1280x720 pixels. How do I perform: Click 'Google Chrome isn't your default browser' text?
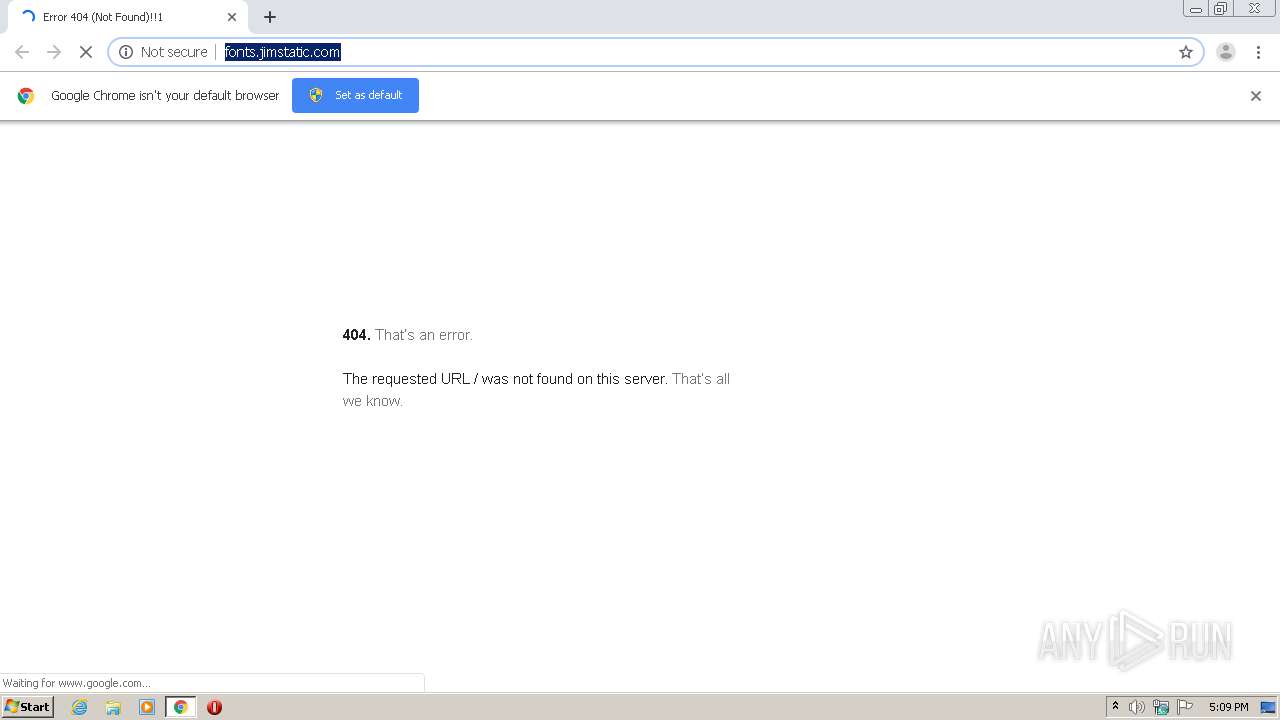point(165,96)
